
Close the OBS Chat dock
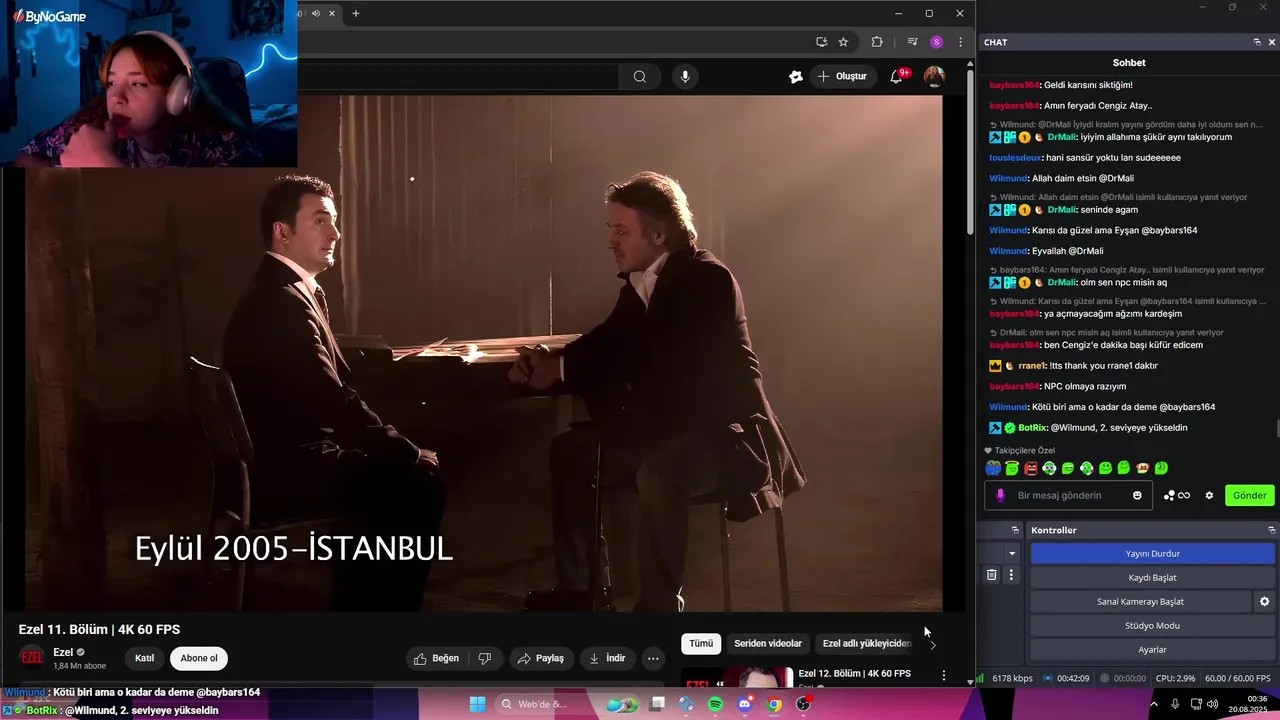tap(1272, 42)
